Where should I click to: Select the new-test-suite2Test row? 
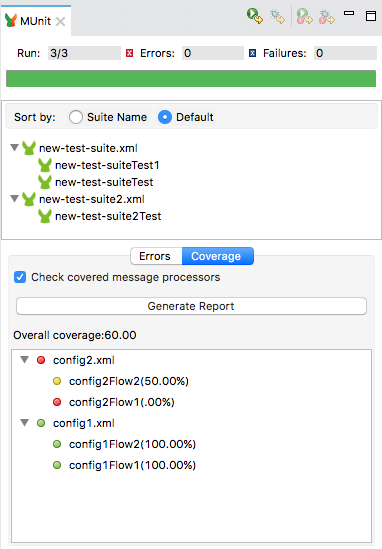pyautogui.click(x=108, y=216)
